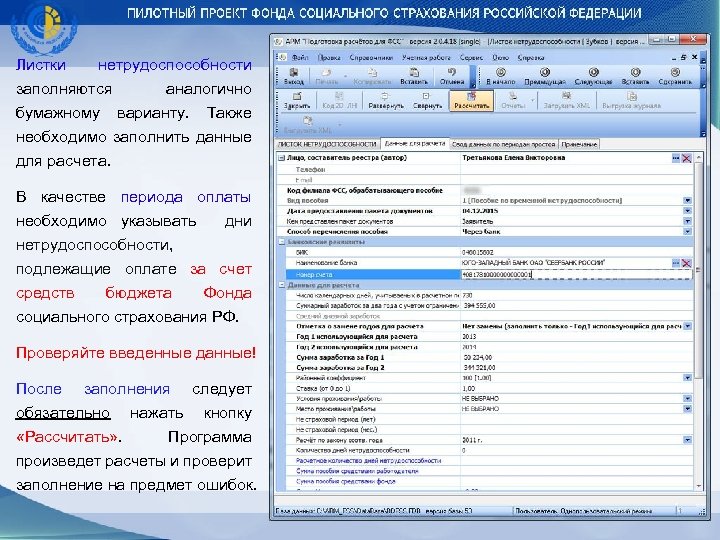This screenshot has width=720, height=540.
Task: Click the Ставка (от 0 до 1) value
Action: [577, 388]
